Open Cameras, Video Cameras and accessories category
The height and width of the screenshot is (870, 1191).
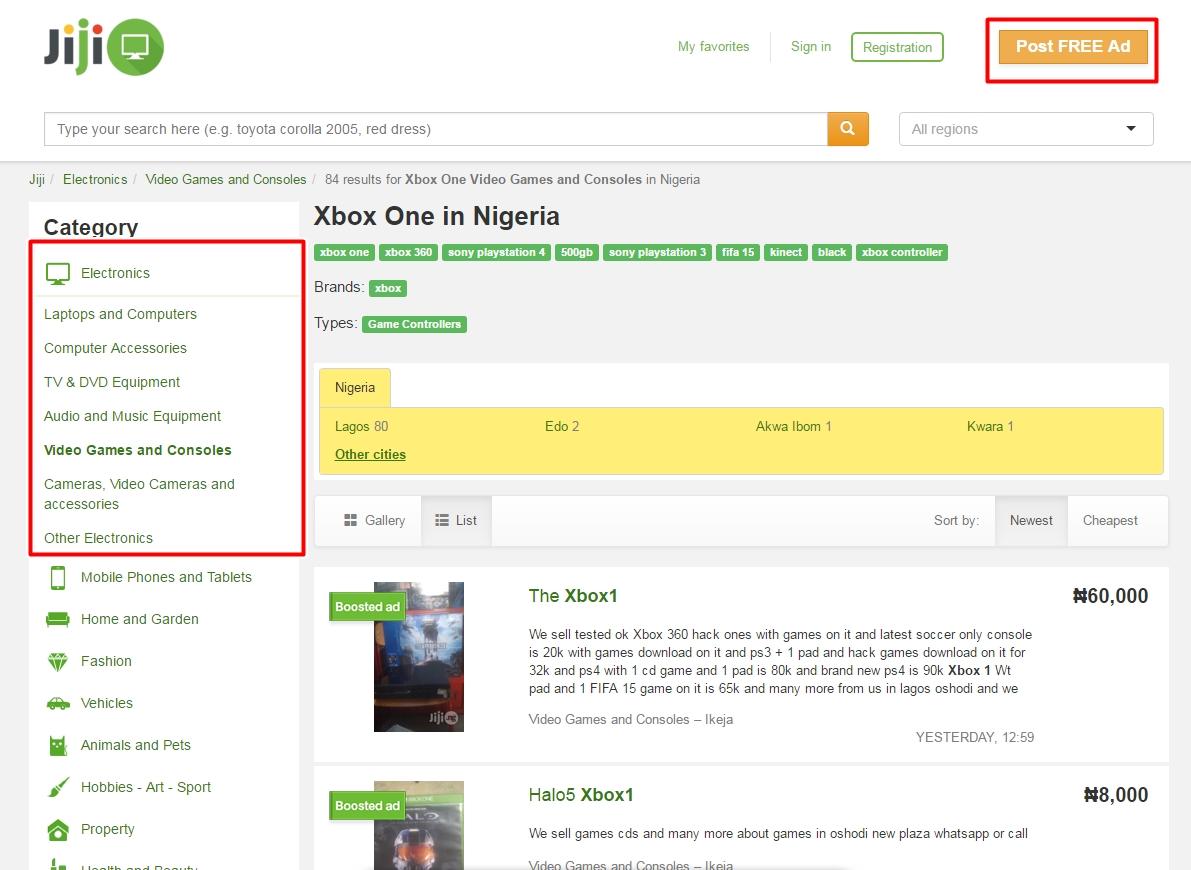pos(139,494)
